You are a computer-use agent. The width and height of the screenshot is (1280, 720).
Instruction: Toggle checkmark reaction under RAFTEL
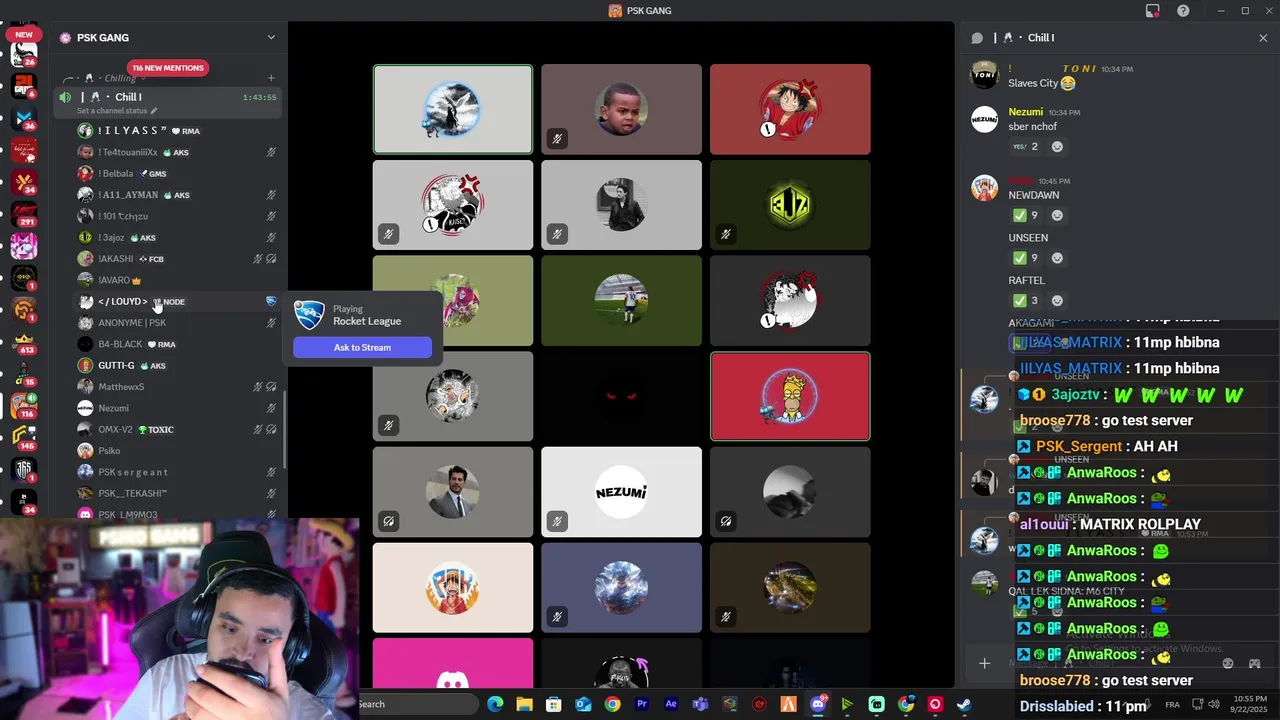tap(1025, 301)
